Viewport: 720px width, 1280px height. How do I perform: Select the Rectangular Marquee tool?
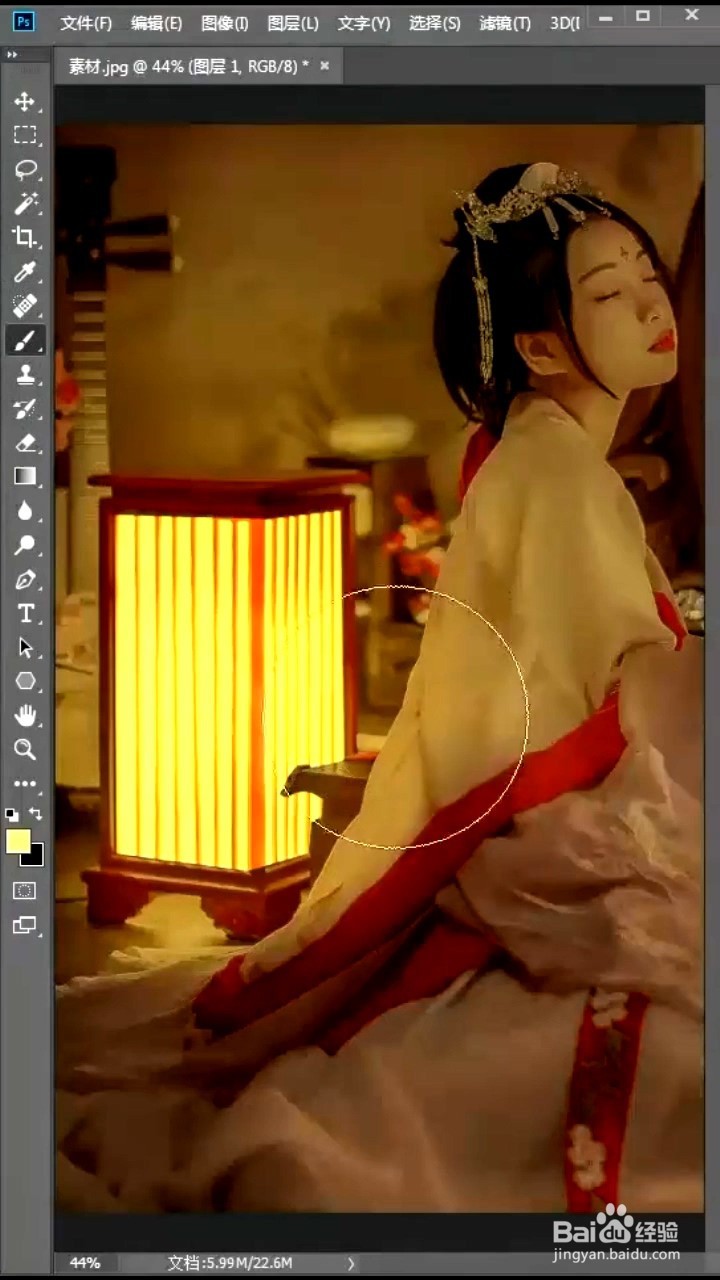tap(25, 135)
